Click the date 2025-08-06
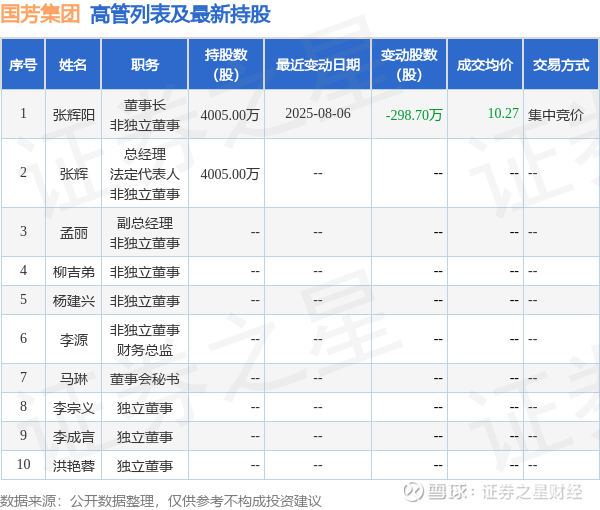600x510 pixels. [318, 113]
